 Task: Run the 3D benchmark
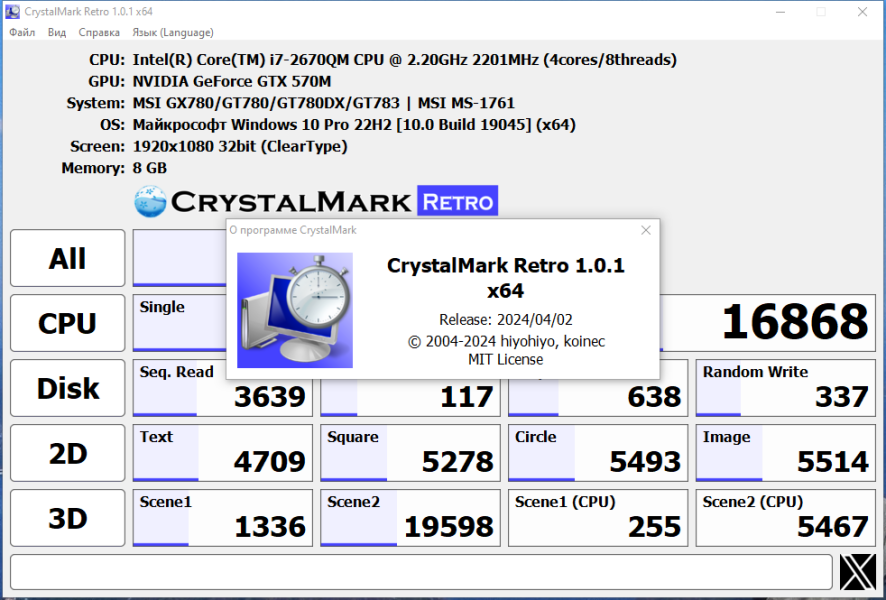67,518
